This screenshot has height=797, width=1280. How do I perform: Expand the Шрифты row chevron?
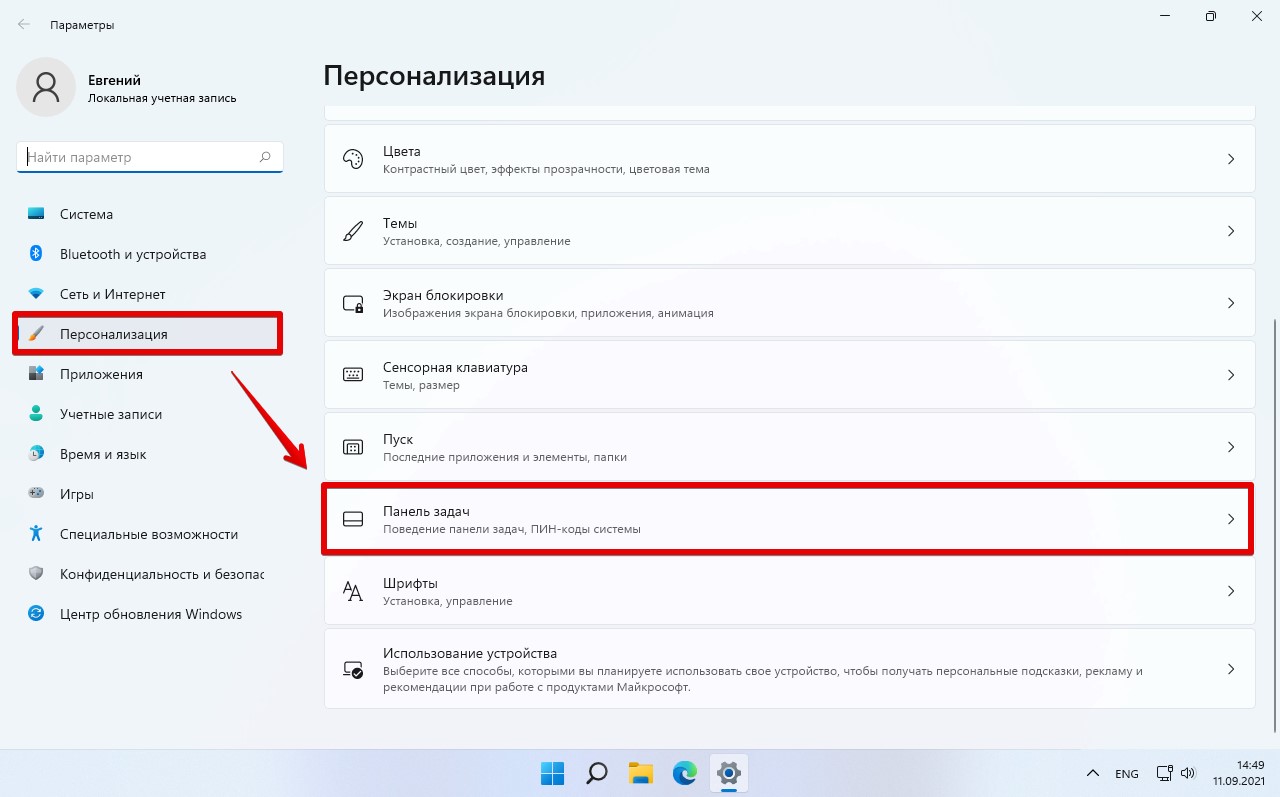click(x=1231, y=591)
